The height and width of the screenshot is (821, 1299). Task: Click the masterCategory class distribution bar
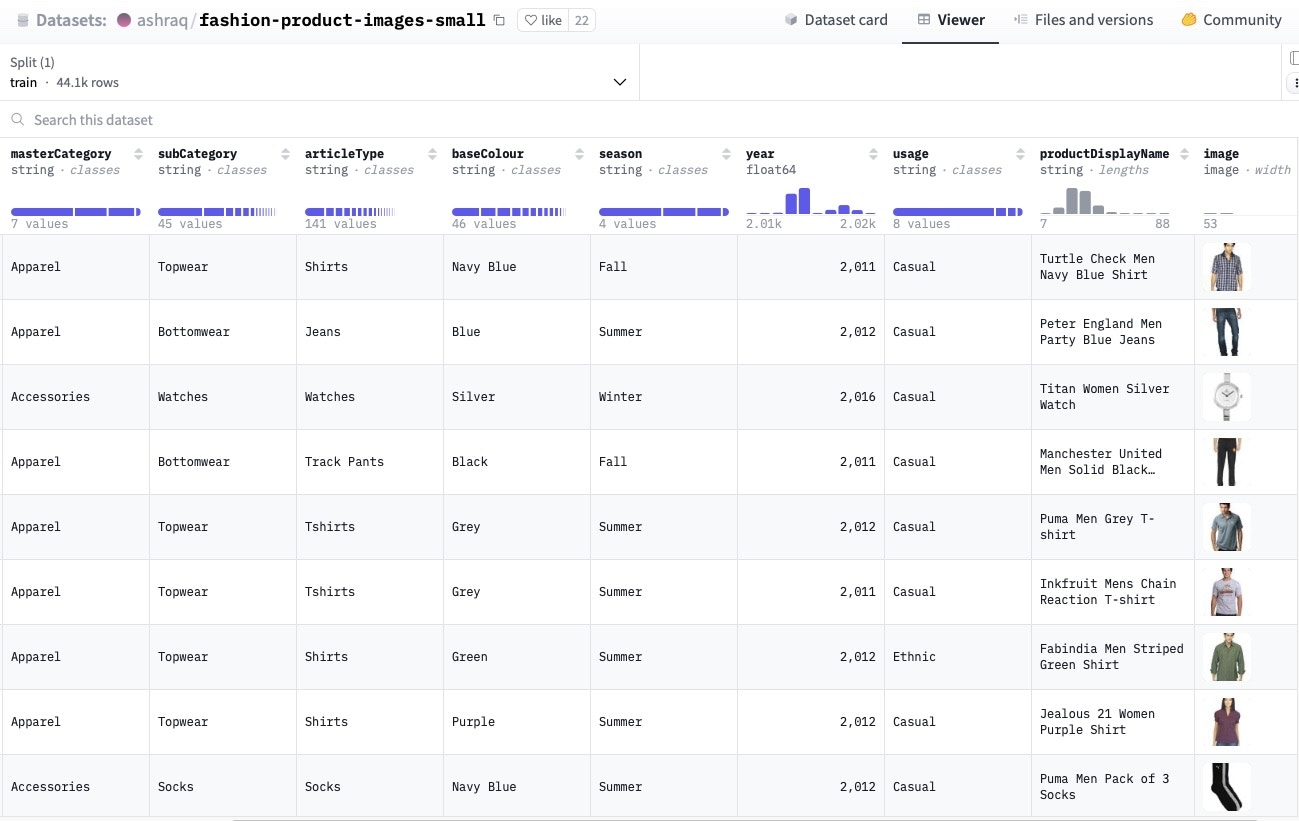click(76, 212)
